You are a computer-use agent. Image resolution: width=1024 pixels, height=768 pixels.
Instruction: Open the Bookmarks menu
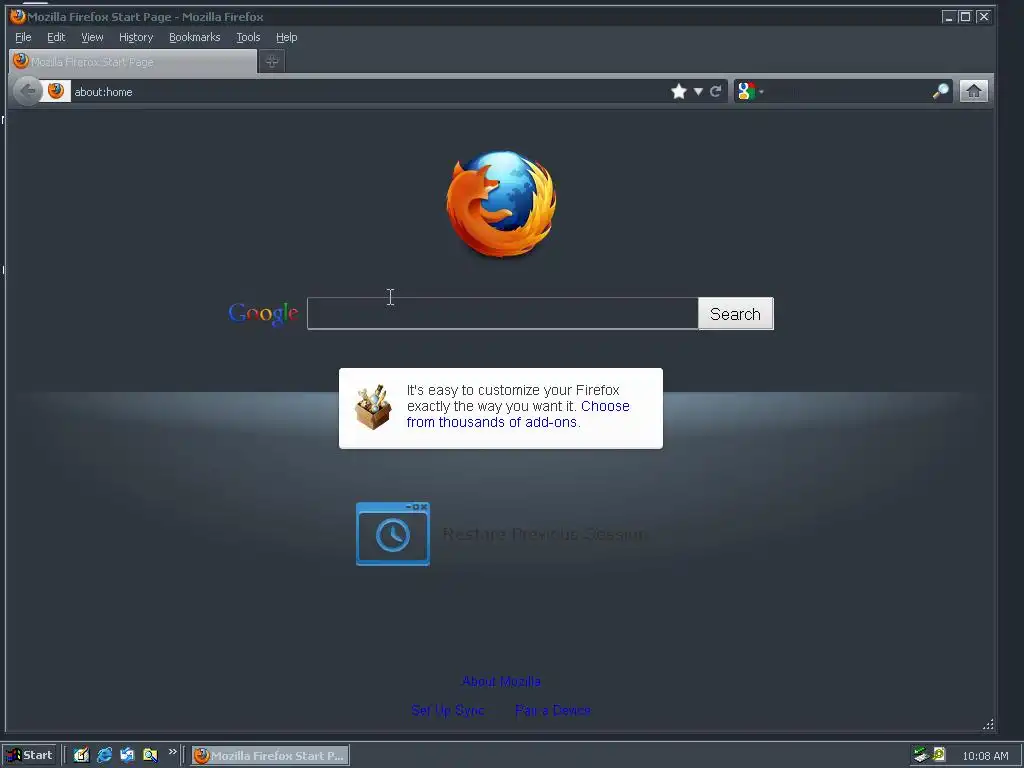coord(195,37)
